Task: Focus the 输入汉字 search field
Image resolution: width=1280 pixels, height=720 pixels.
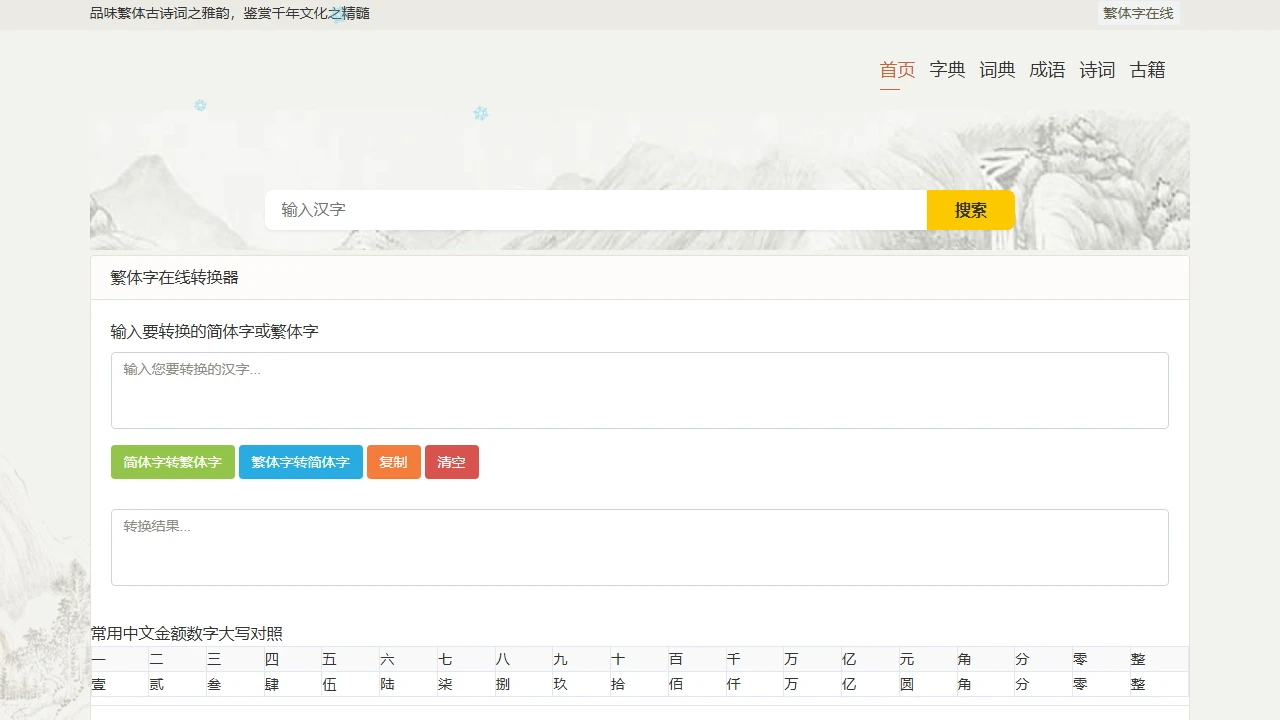Action: (x=595, y=210)
